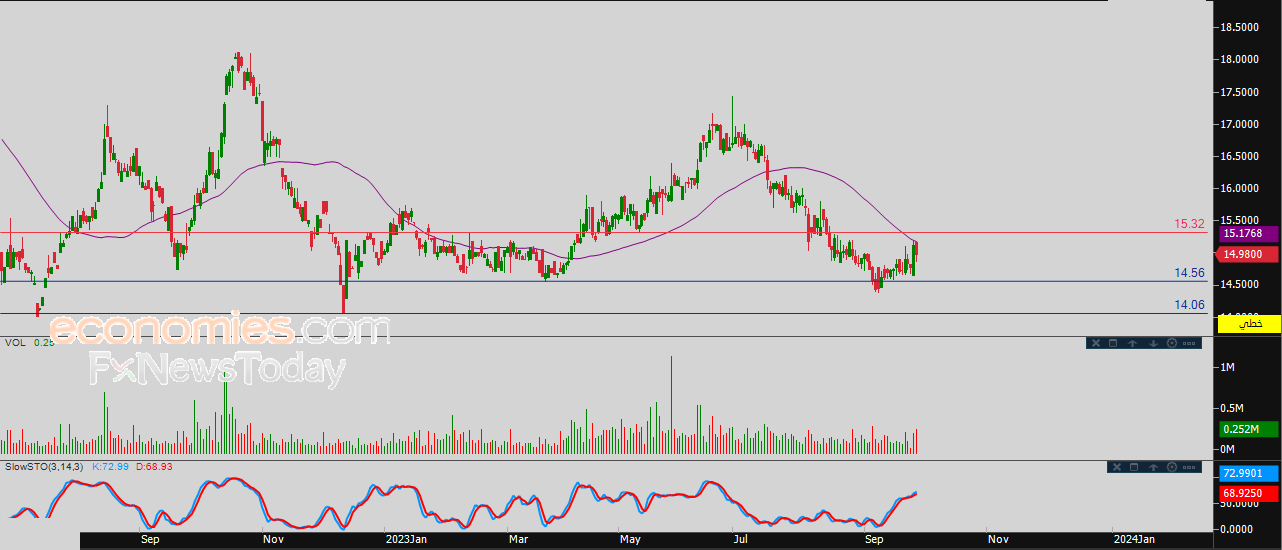Click the 68.9250 stochastic D value tag
This screenshot has width=1282, height=550.
click(1249, 494)
